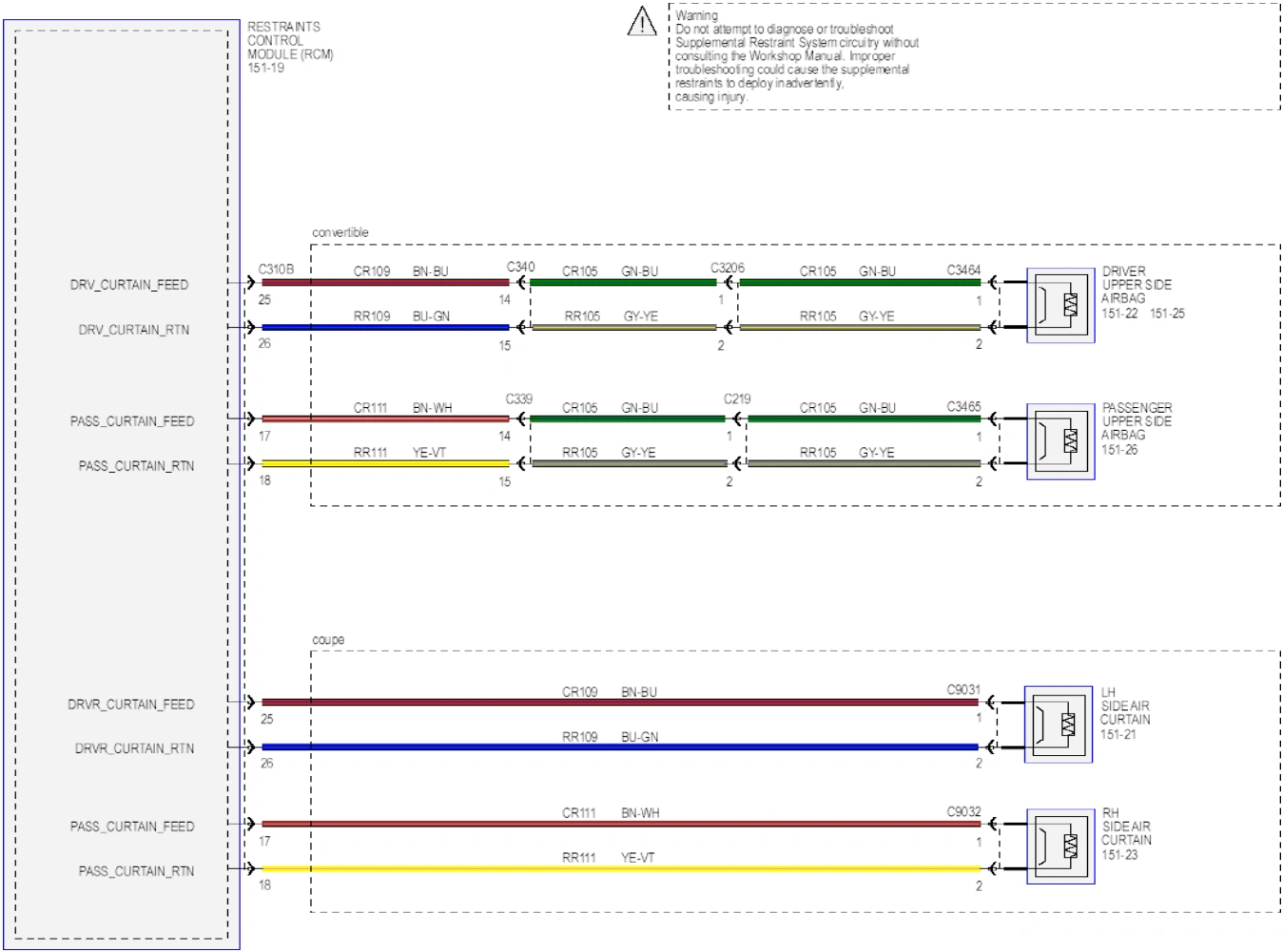Click connector label C3206
The image size is (1283, 952).
click(728, 268)
